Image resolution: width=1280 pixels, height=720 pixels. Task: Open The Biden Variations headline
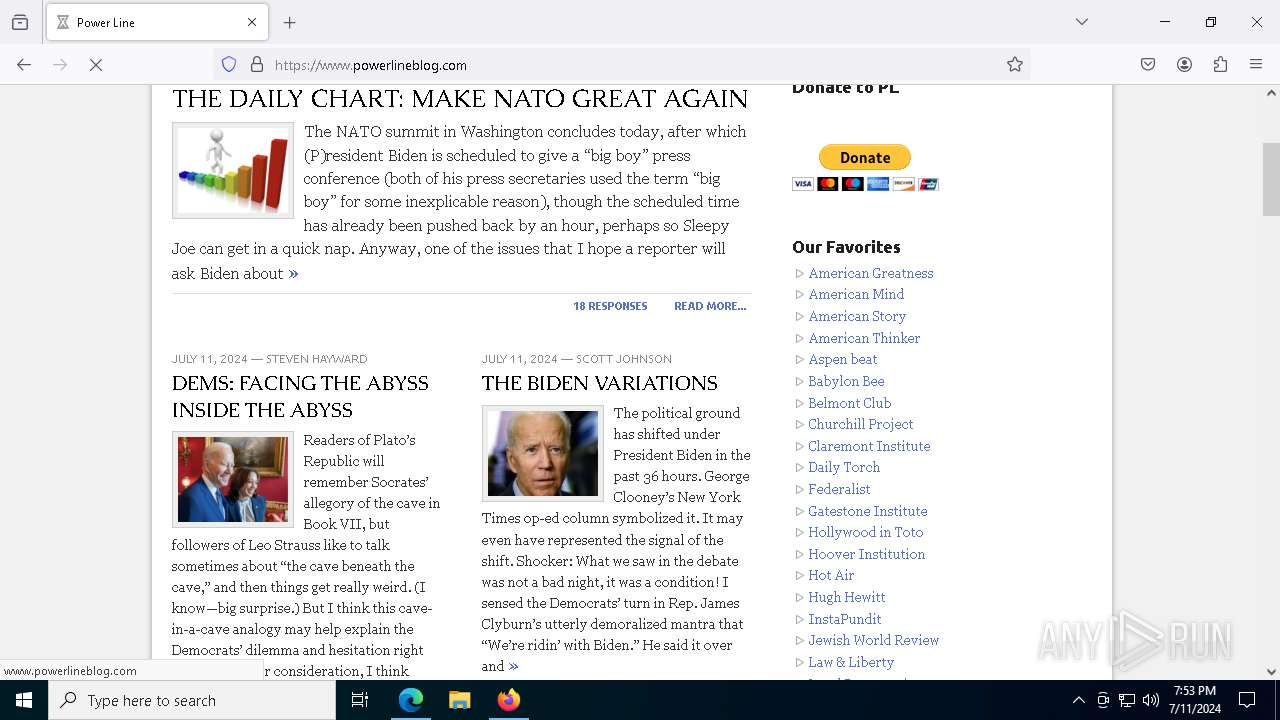tap(599, 383)
